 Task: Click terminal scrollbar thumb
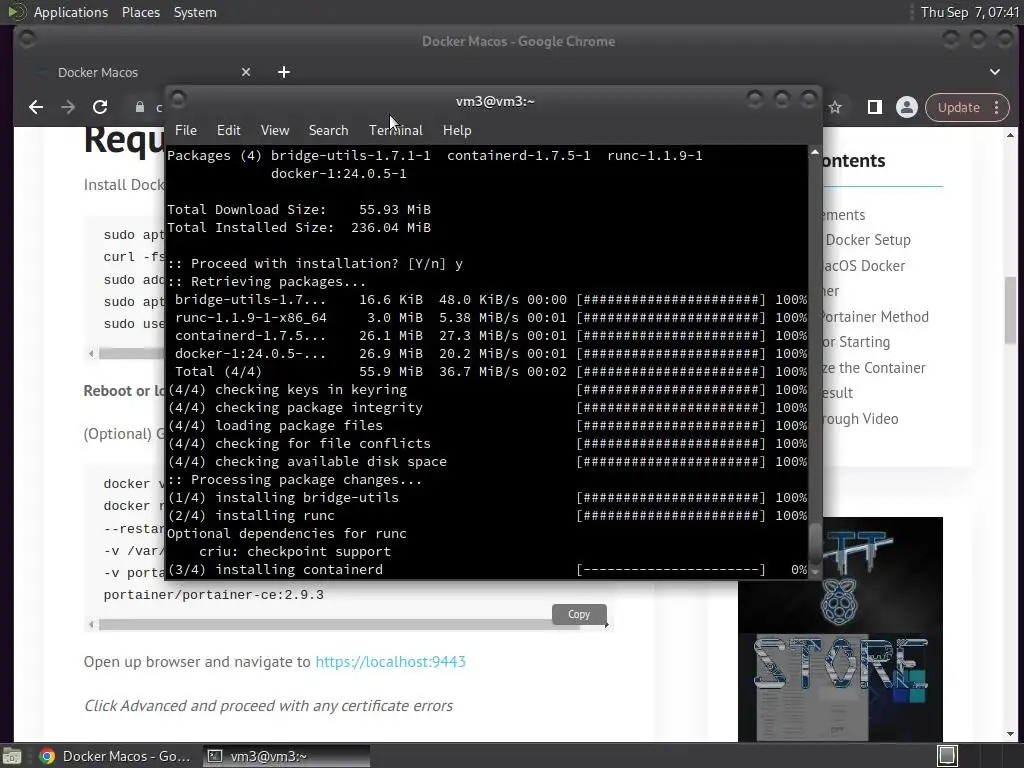click(814, 545)
